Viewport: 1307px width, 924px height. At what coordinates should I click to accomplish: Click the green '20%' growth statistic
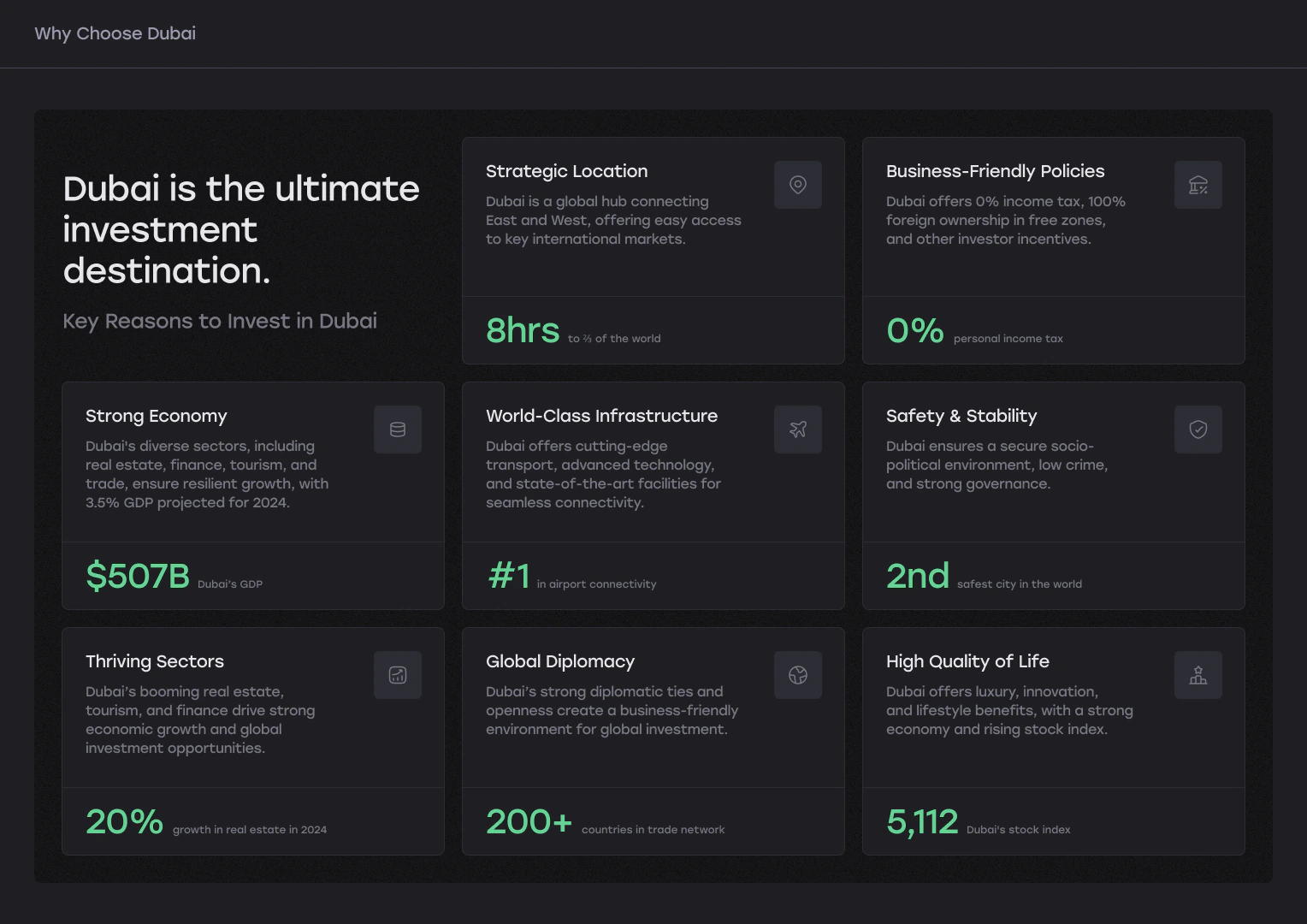click(x=125, y=821)
